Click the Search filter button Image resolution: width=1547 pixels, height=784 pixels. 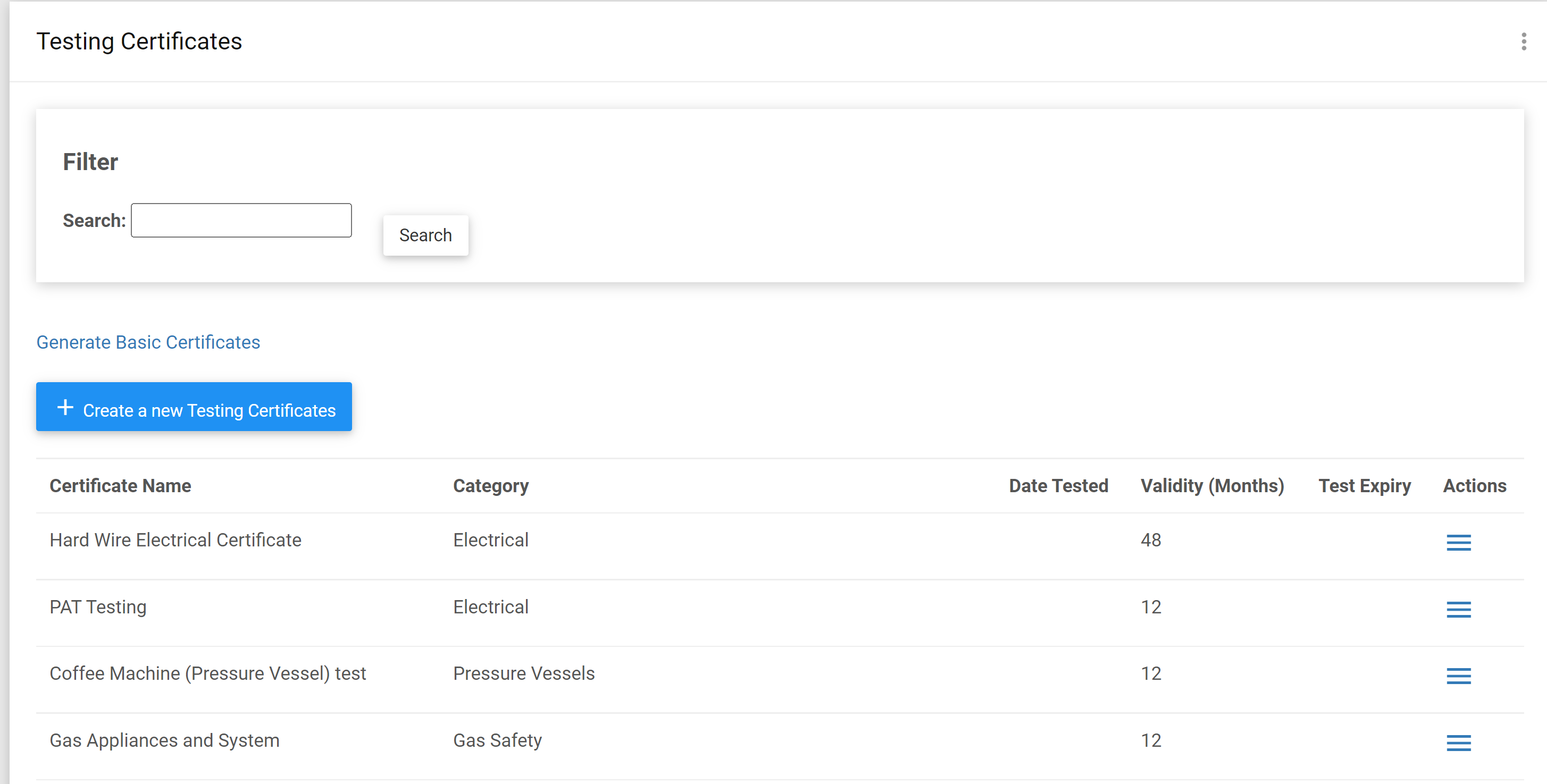(x=425, y=235)
